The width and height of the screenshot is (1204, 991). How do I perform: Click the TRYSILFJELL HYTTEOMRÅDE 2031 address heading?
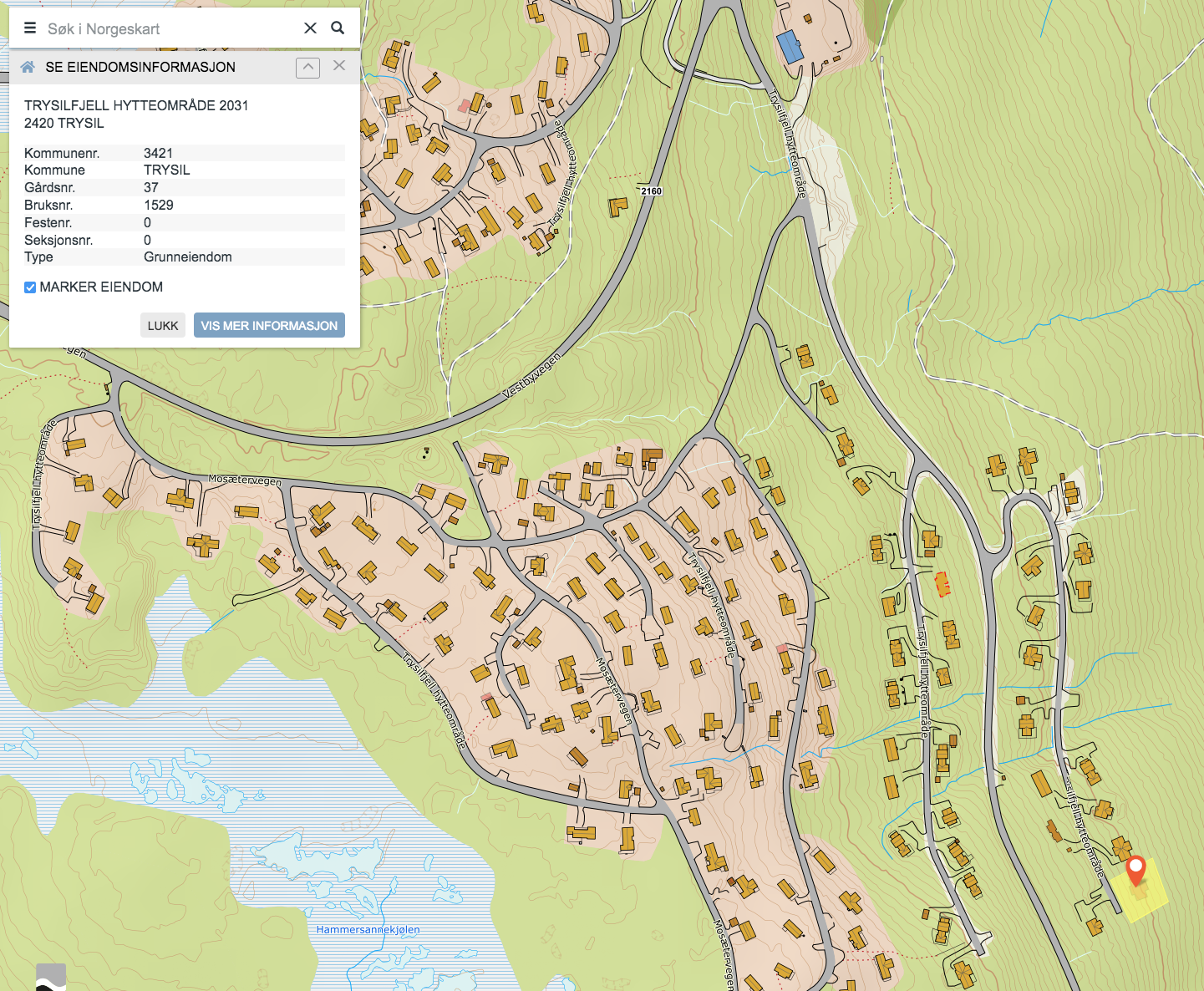click(x=136, y=105)
